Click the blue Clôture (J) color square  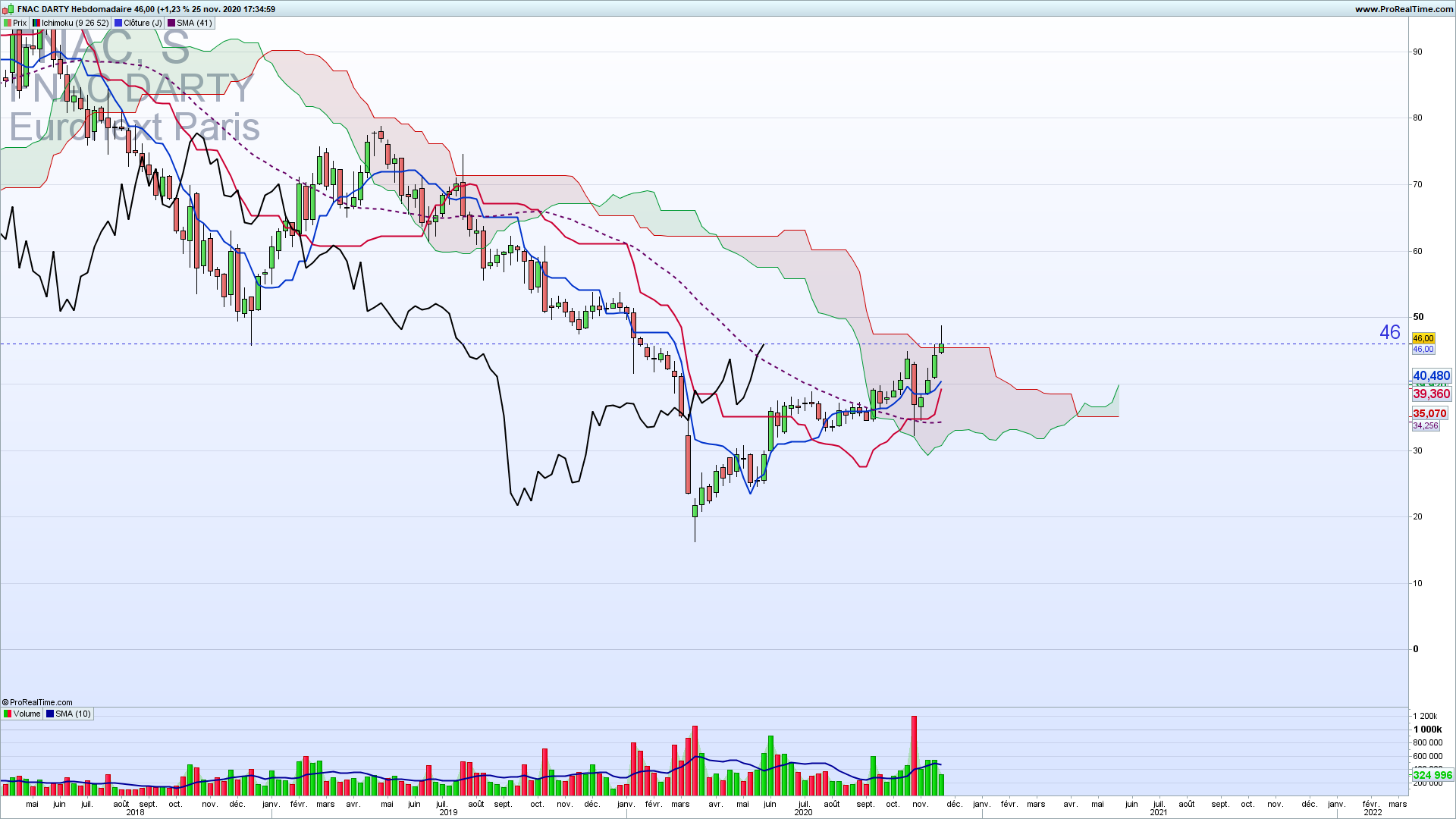pyautogui.click(x=118, y=24)
